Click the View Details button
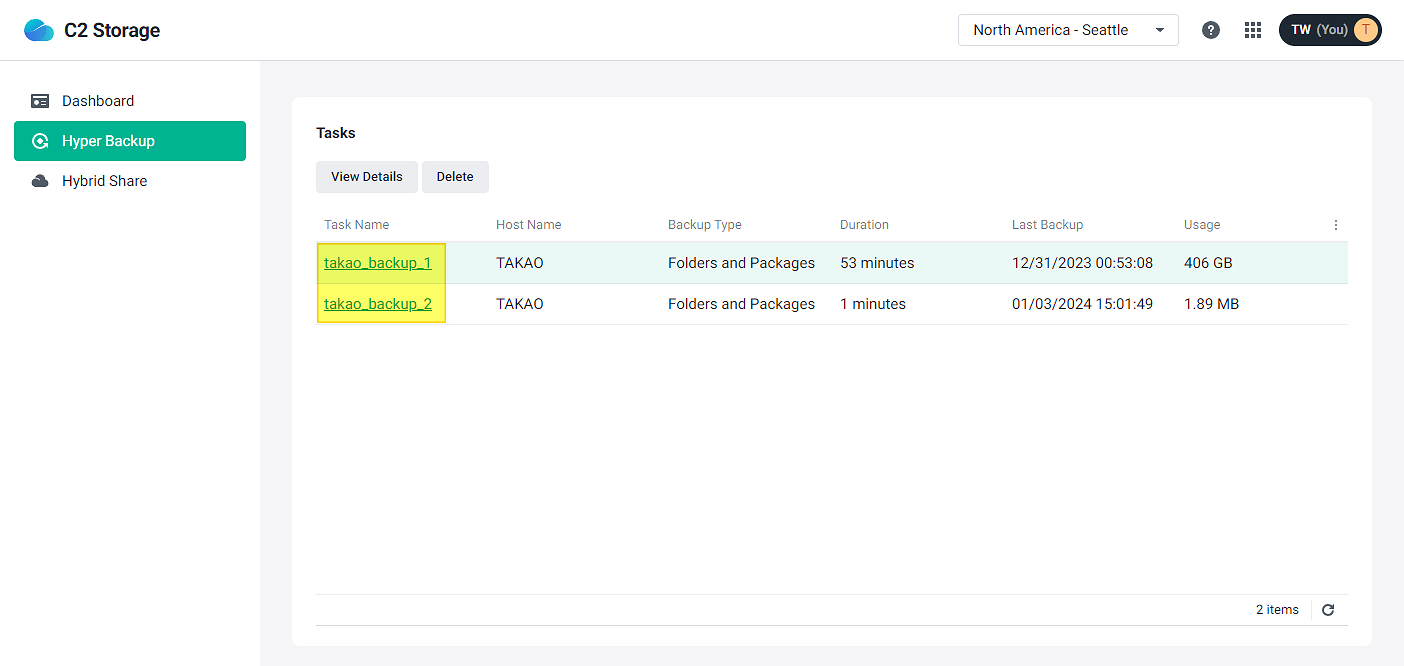Image resolution: width=1404 pixels, height=666 pixels. pos(366,176)
